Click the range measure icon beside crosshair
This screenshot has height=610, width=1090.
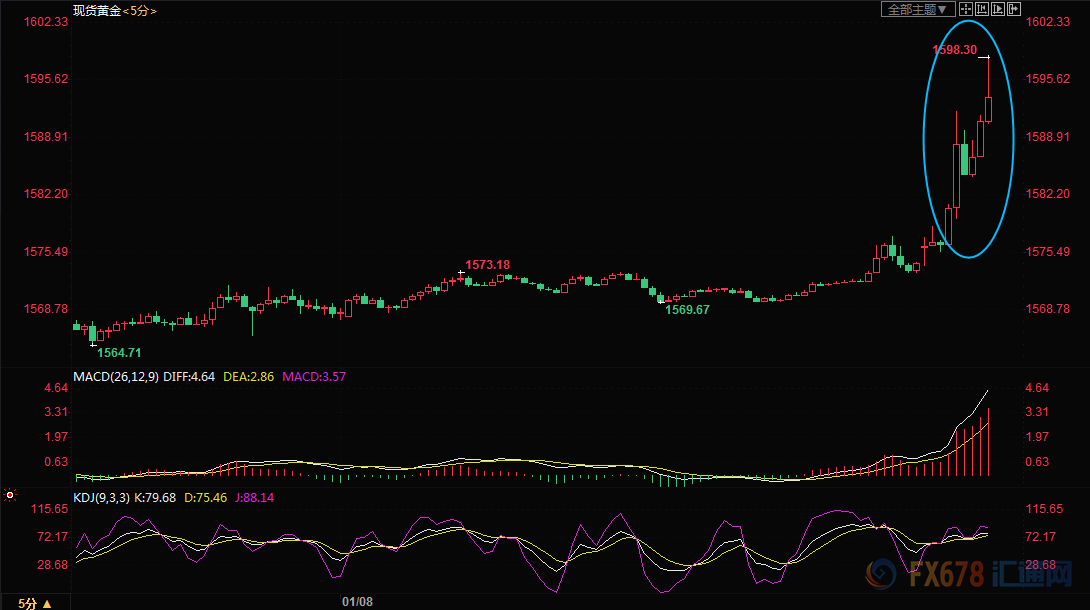click(x=979, y=9)
